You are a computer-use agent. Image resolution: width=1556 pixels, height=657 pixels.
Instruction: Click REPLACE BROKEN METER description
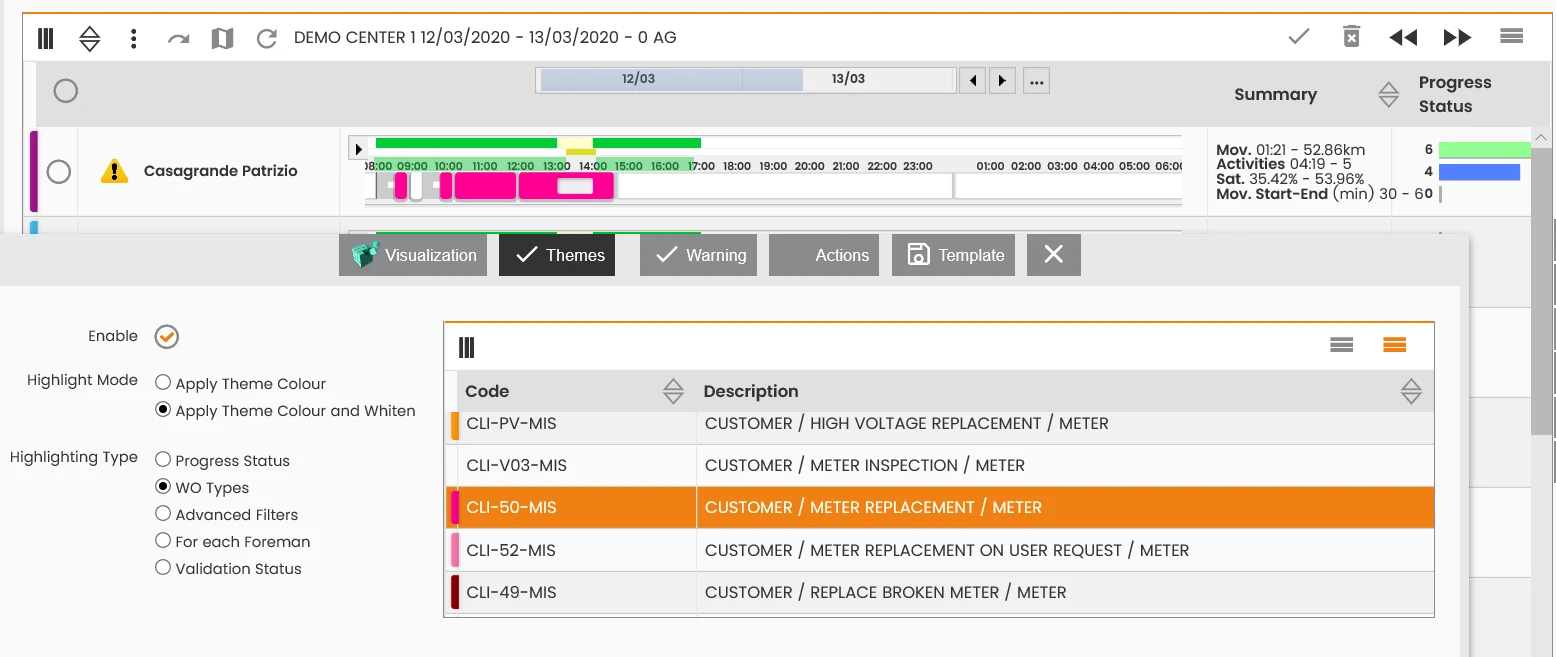tap(885, 593)
